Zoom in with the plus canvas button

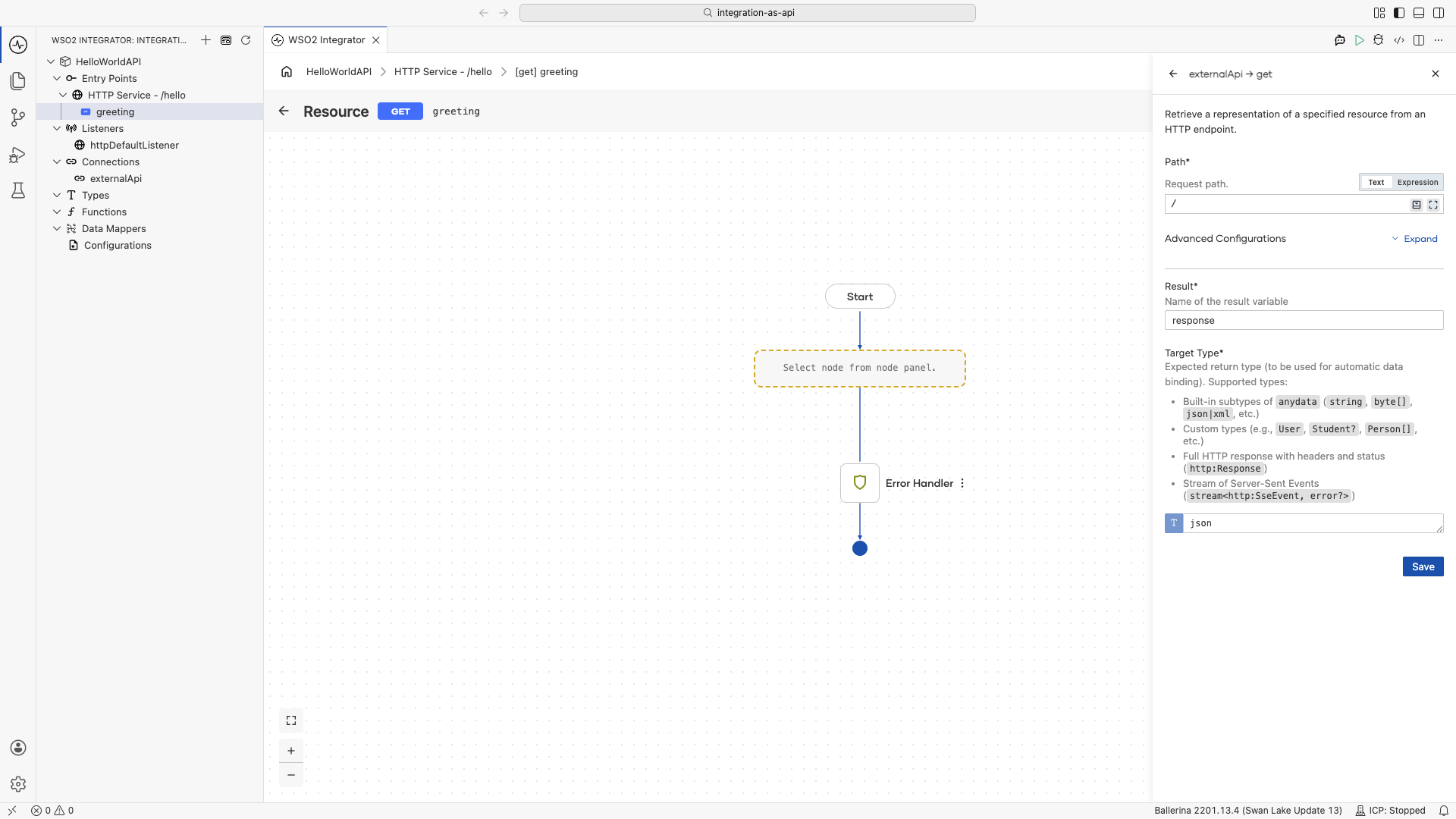(x=291, y=751)
